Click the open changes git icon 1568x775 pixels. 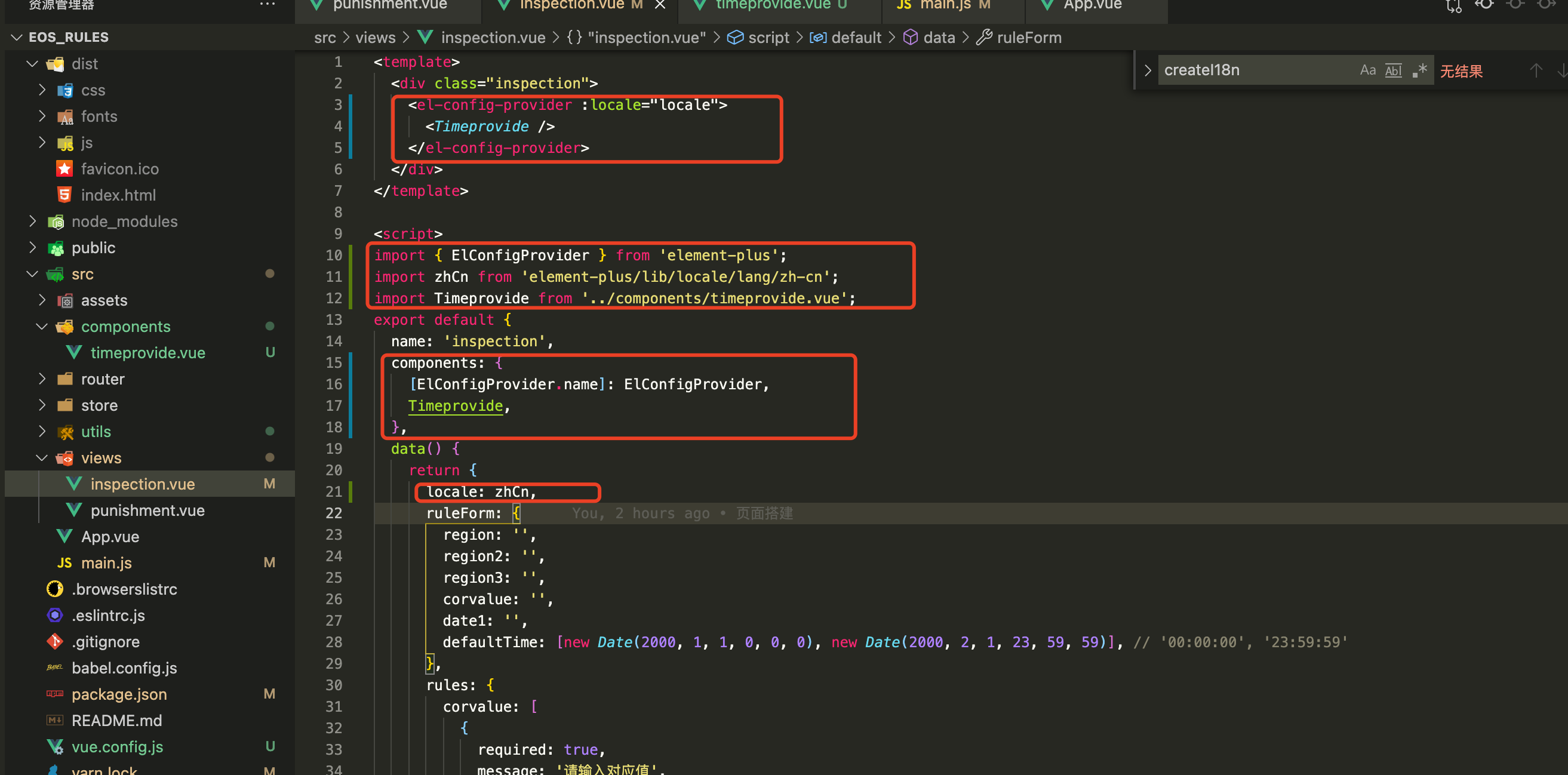pyautogui.click(x=1453, y=6)
